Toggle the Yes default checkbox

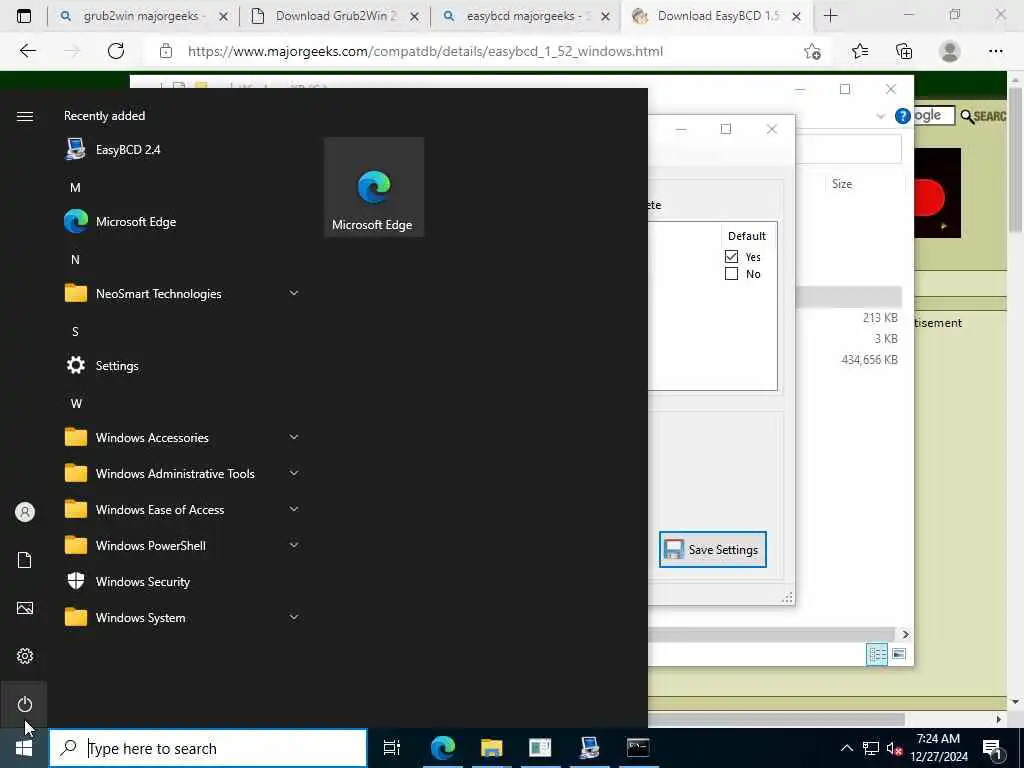(731, 257)
